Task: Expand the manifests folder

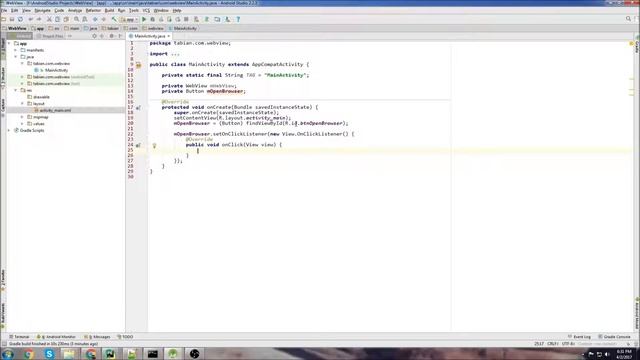Action: (16, 50)
